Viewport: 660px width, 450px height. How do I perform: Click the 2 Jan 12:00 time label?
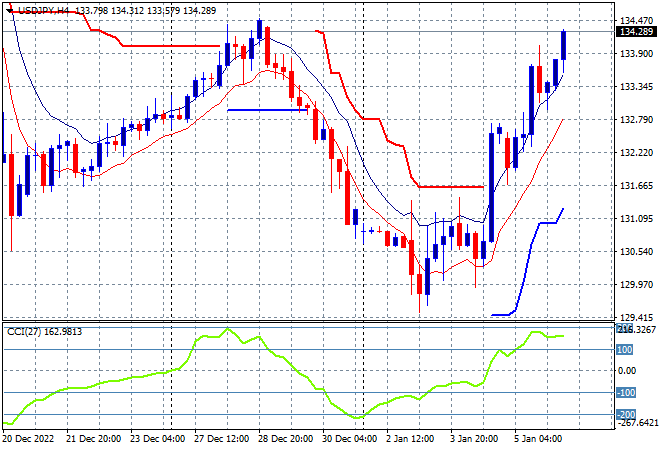coord(410,439)
